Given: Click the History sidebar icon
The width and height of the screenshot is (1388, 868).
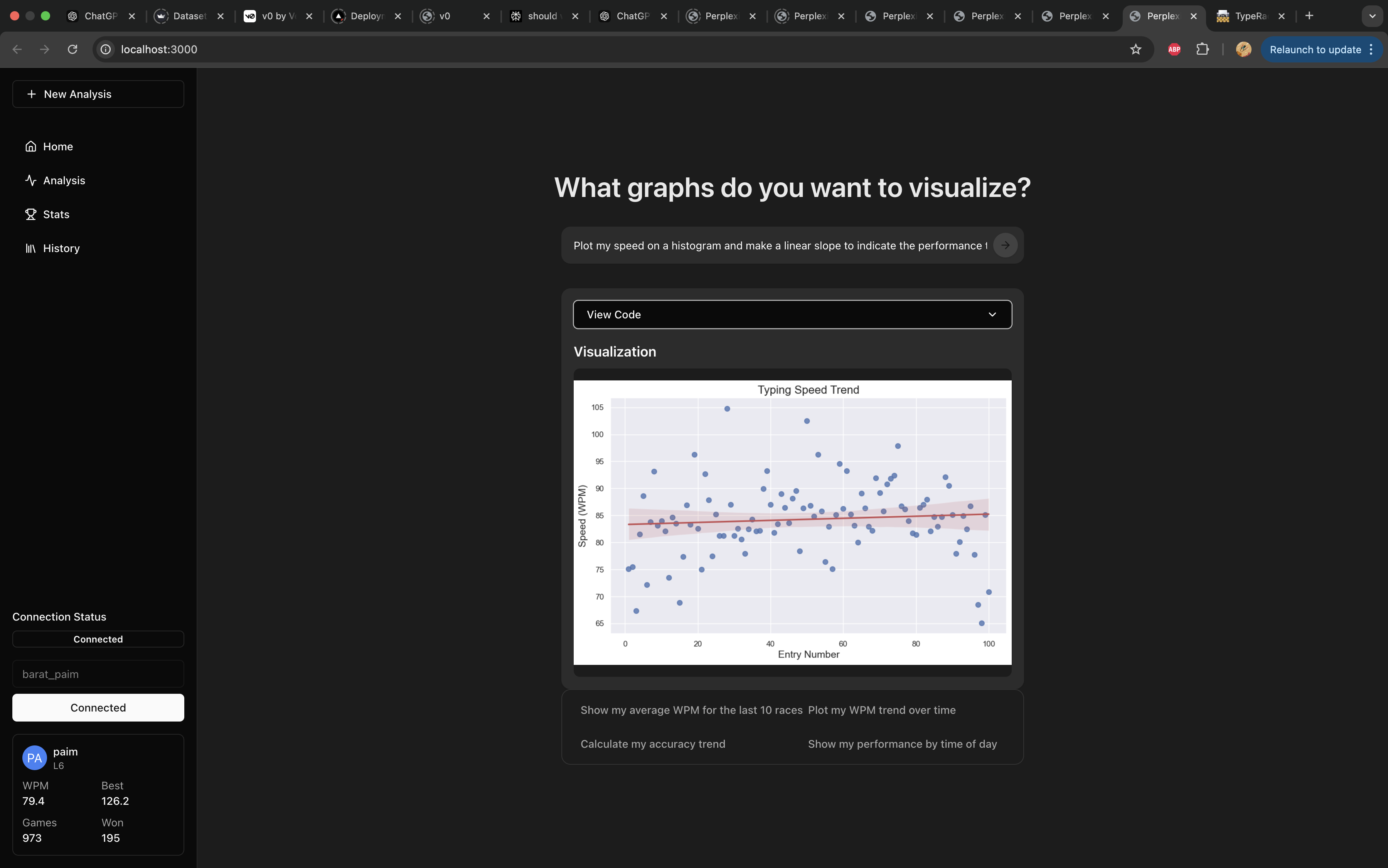Looking at the screenshot, I should (x=30, y=248).
